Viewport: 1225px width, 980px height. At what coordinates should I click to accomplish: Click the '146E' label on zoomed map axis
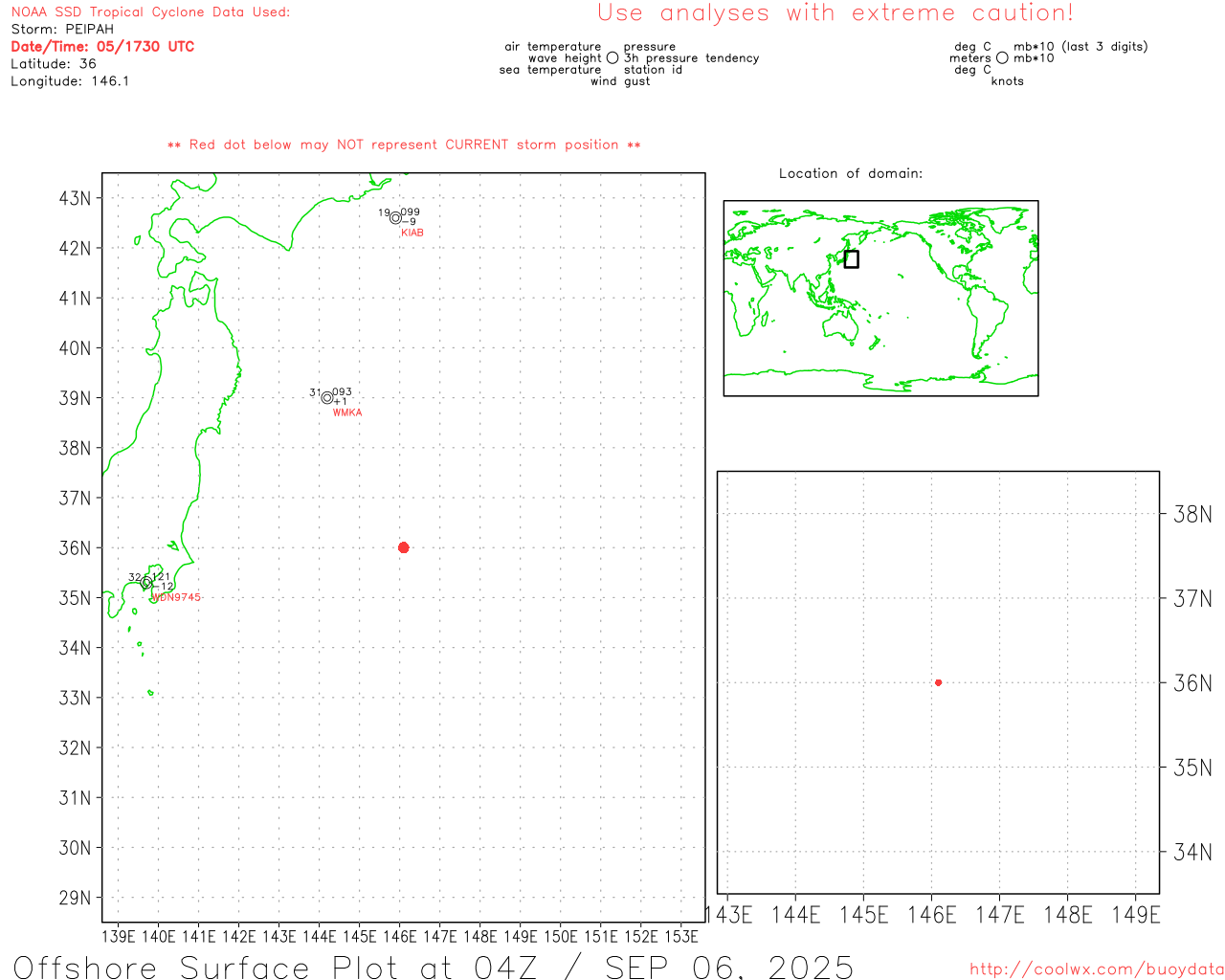(x=932, y=916)
